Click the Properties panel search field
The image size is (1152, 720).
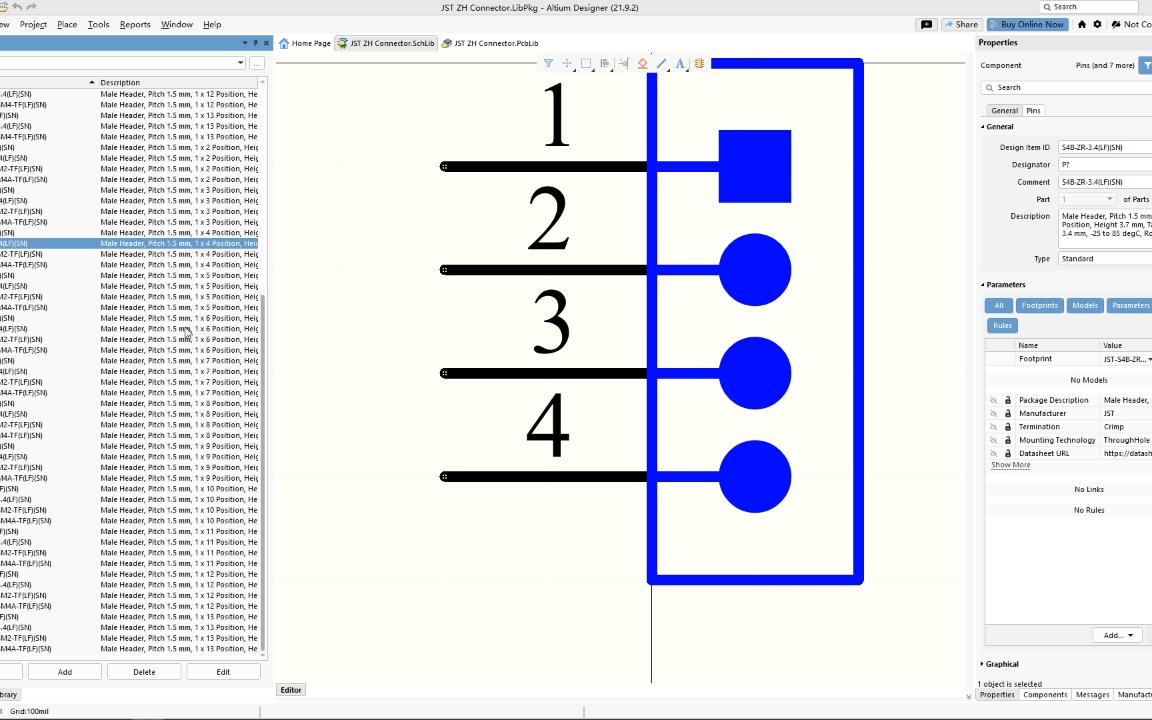[1066, 87]
